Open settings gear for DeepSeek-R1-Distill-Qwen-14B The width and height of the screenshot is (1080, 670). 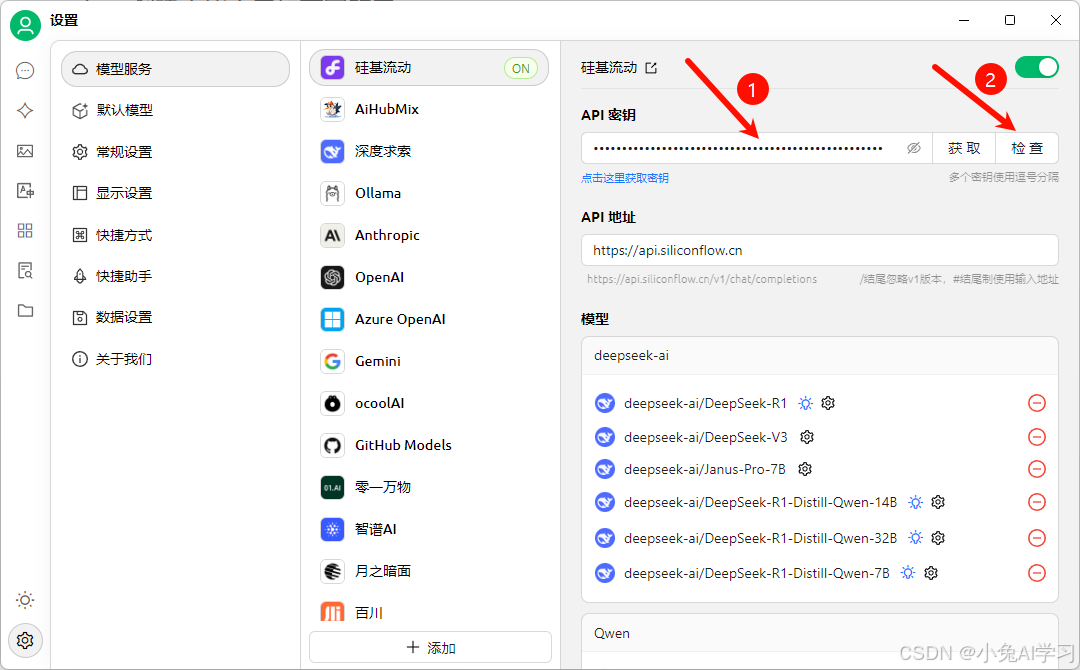(937, 502)
